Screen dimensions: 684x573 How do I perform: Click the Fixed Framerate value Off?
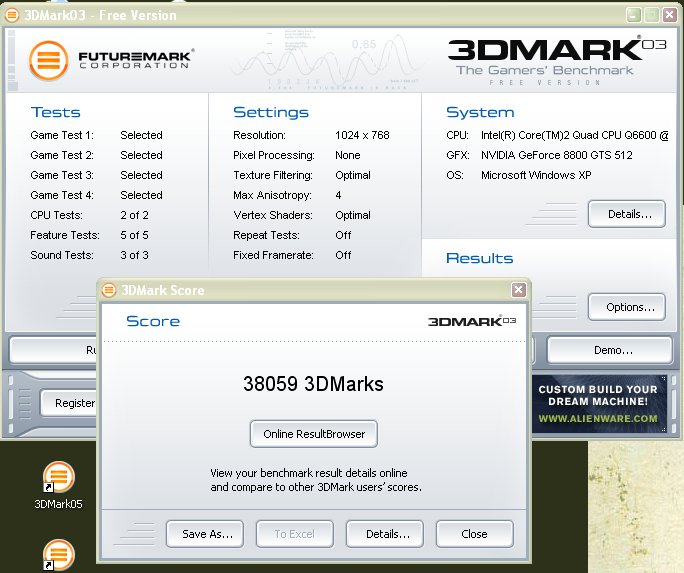[343, 255]
